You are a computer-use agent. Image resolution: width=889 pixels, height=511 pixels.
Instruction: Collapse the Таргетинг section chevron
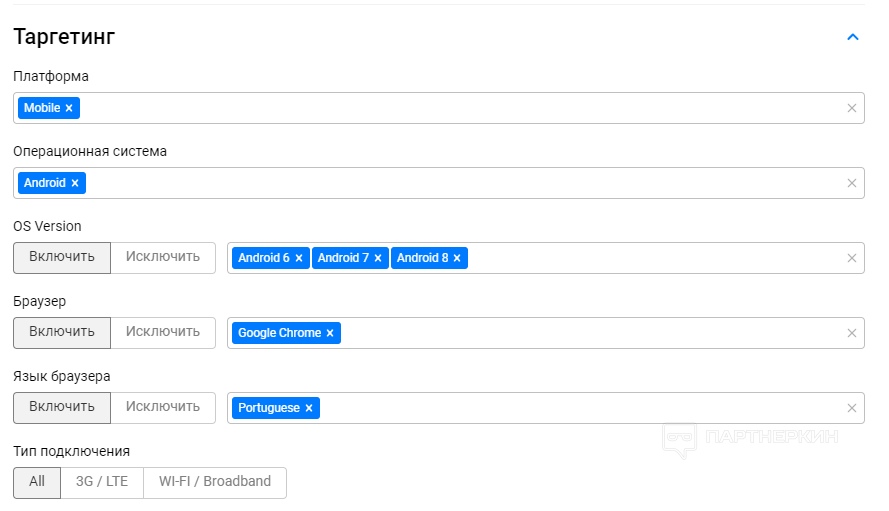point(853,37)
